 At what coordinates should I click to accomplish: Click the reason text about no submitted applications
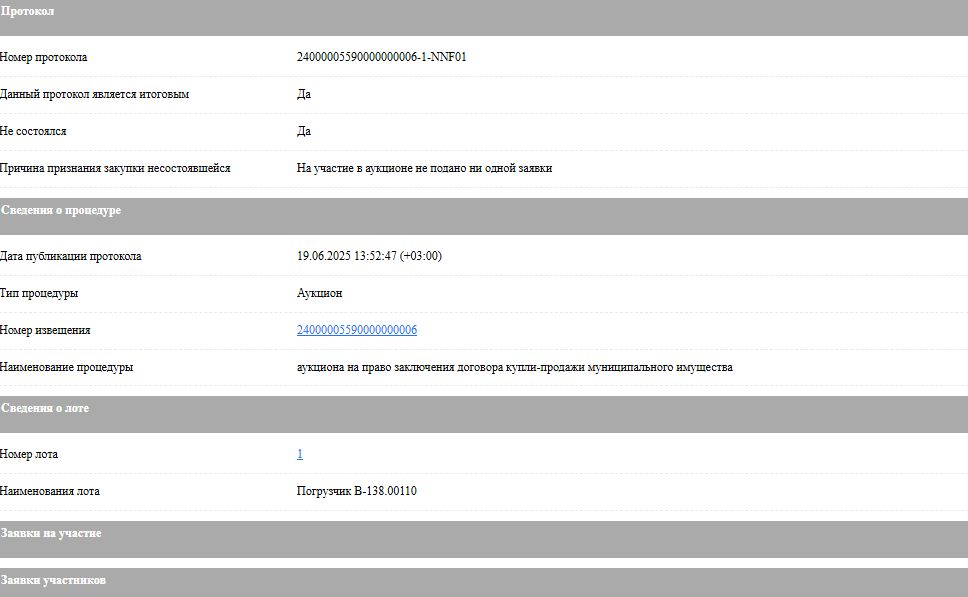pyautogui.click(x=424, y=168)
